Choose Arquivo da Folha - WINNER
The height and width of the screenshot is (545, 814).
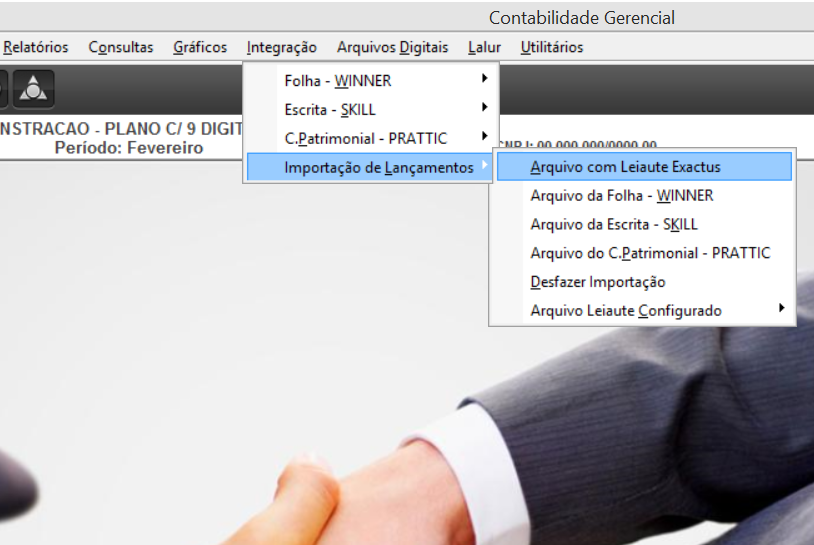[644, 196]
